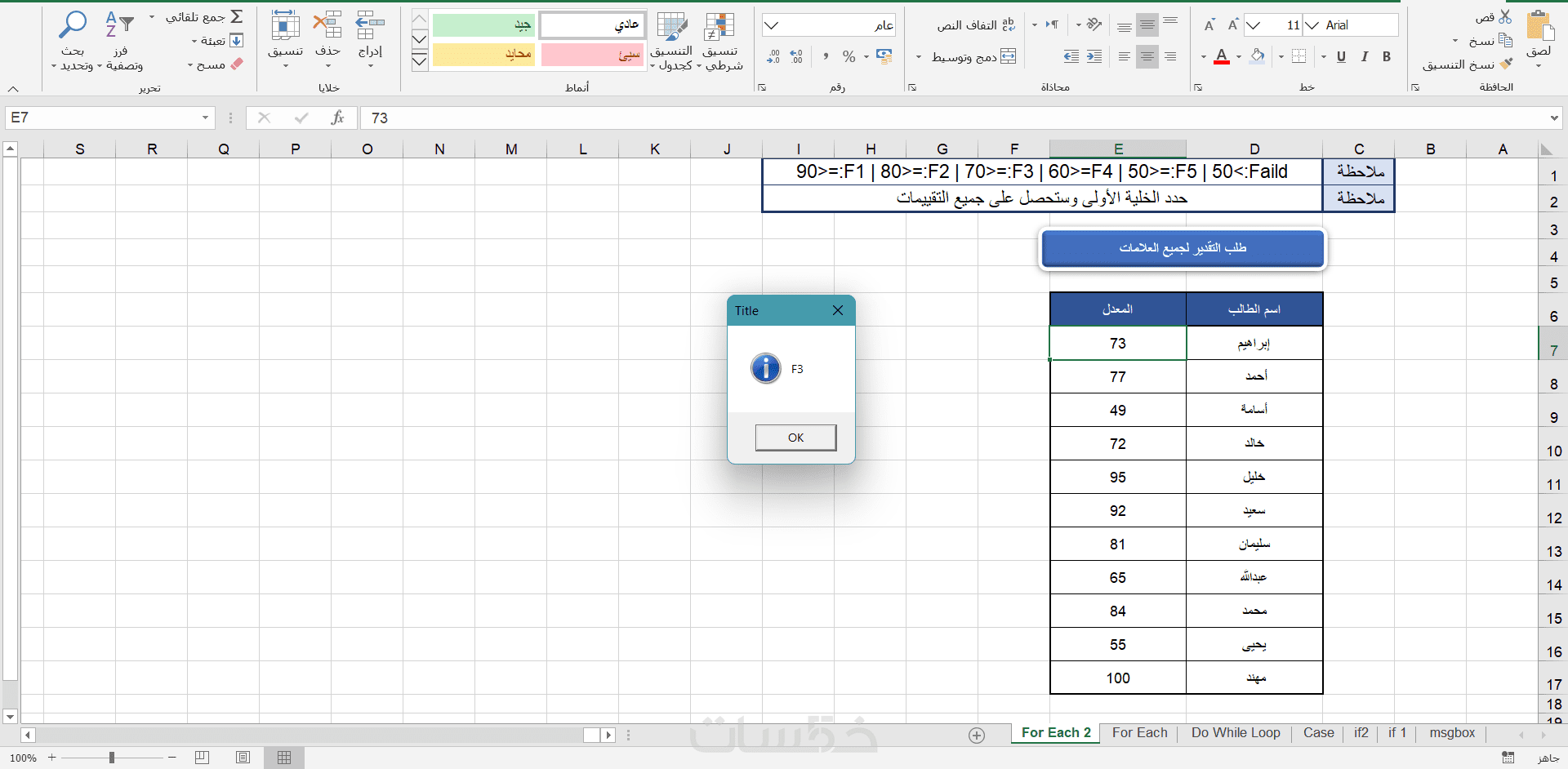Open the msgbox sheet tab
The image size is (1568, 769).
[x=1452, y=733]
